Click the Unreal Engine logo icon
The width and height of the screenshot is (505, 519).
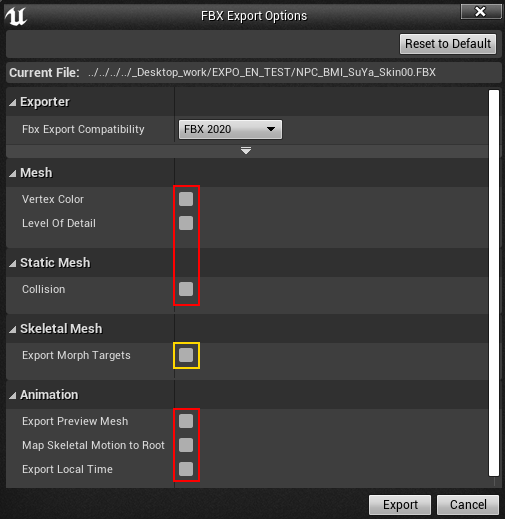[16, 16]
